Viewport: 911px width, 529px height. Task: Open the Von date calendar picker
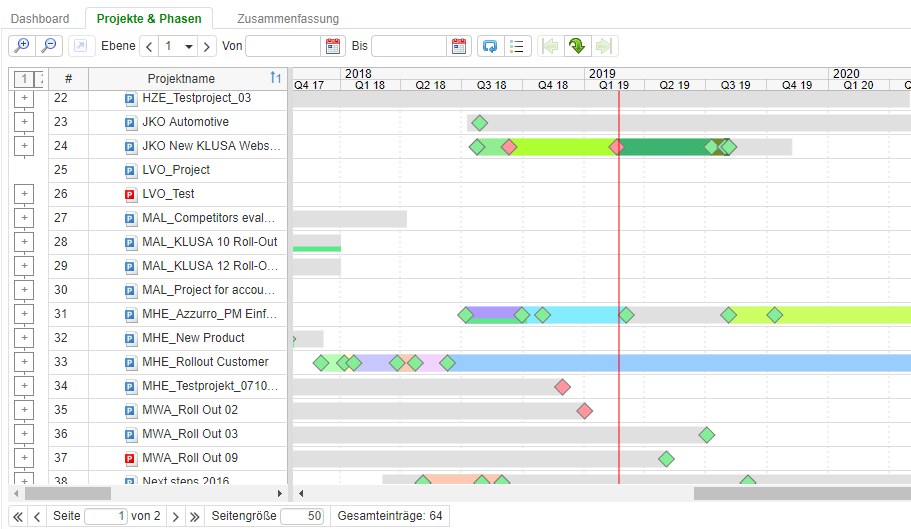pyautogui.click(x=333, y=46)
